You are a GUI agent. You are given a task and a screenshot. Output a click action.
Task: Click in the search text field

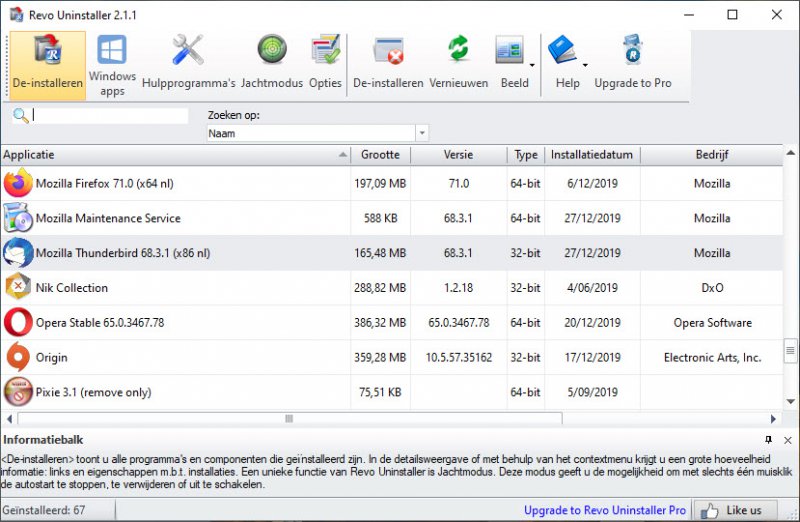click(110, 115)
